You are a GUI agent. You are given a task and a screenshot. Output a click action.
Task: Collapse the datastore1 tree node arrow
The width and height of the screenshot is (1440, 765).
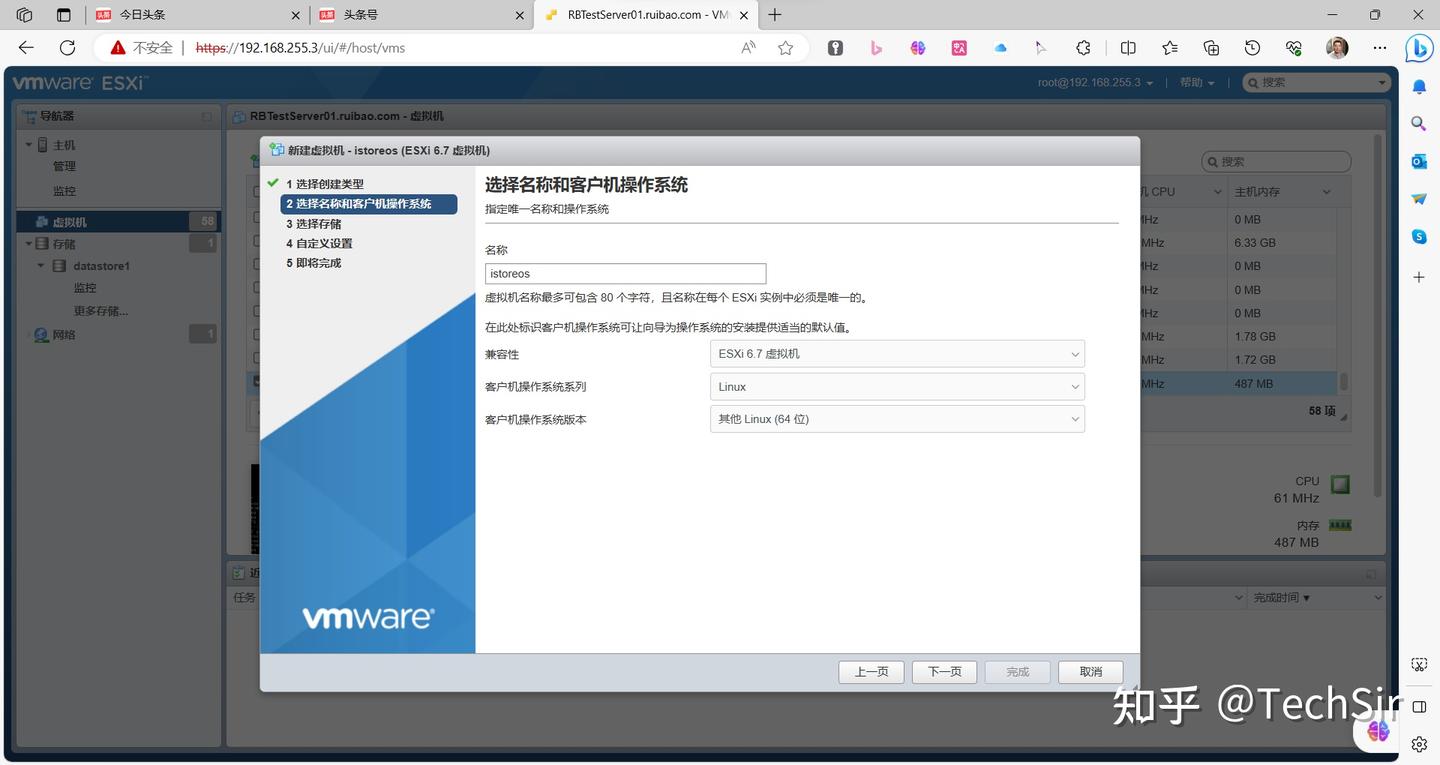[x=41, y=266]
